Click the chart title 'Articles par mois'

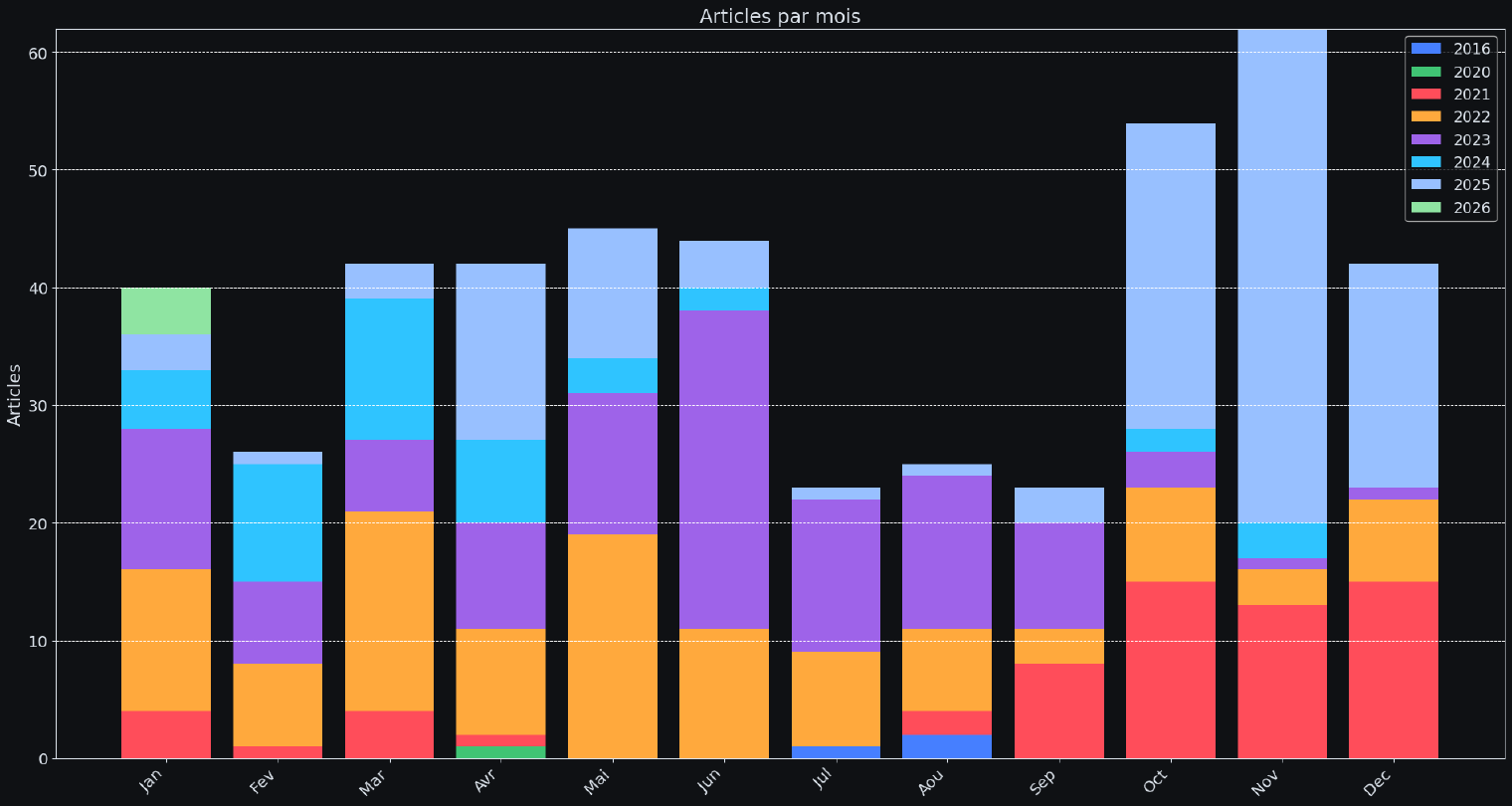[x=780, y=16]
